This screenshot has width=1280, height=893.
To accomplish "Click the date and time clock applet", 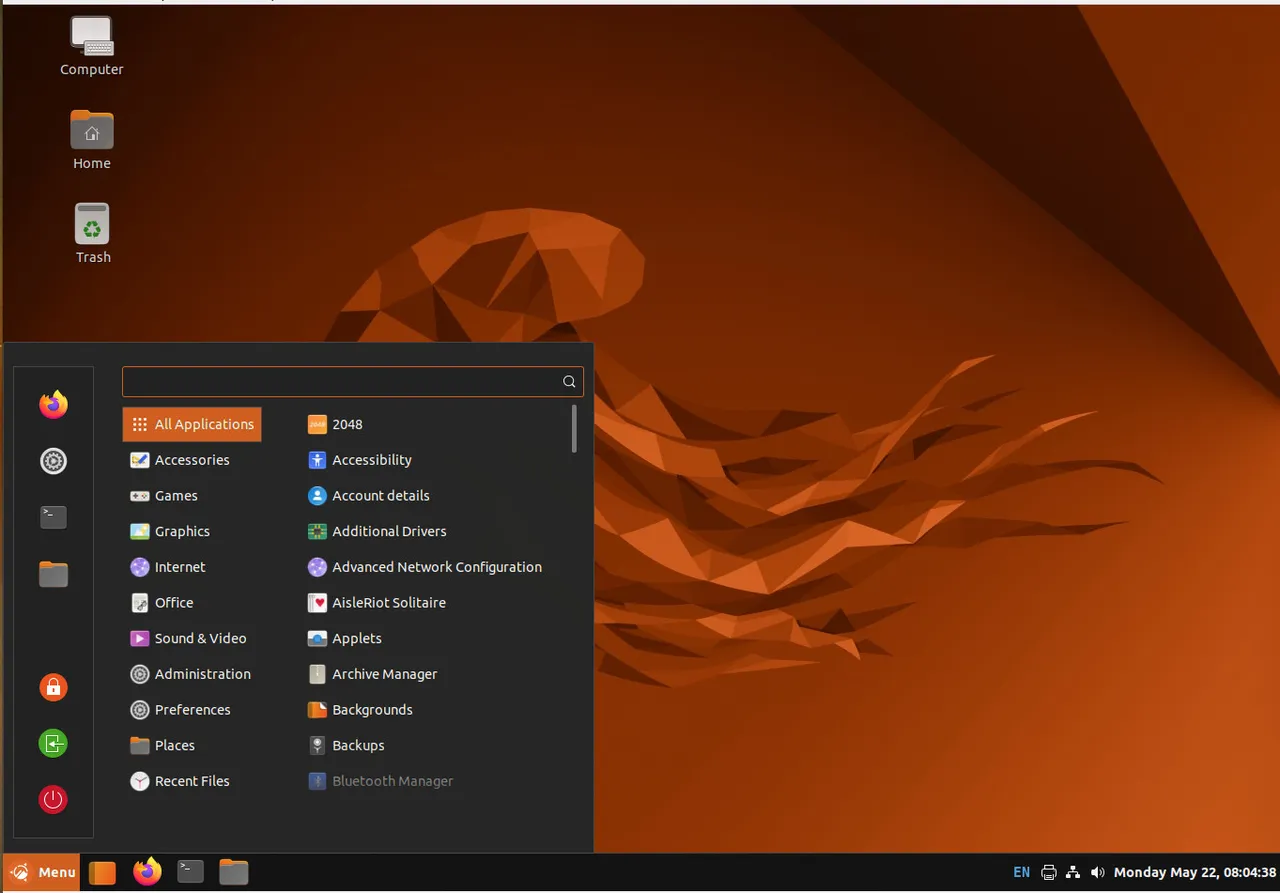I will [1195, 872].
